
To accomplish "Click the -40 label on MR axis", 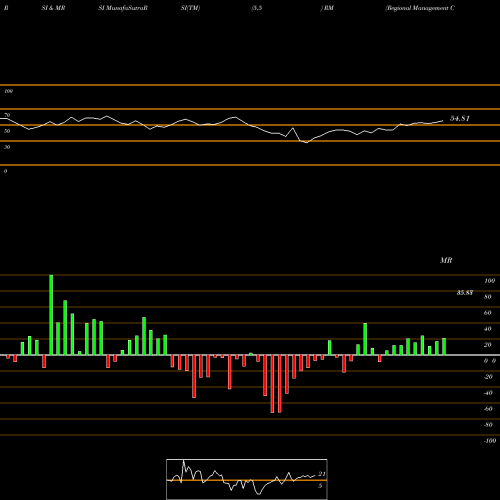I will (x=488, y=393).
